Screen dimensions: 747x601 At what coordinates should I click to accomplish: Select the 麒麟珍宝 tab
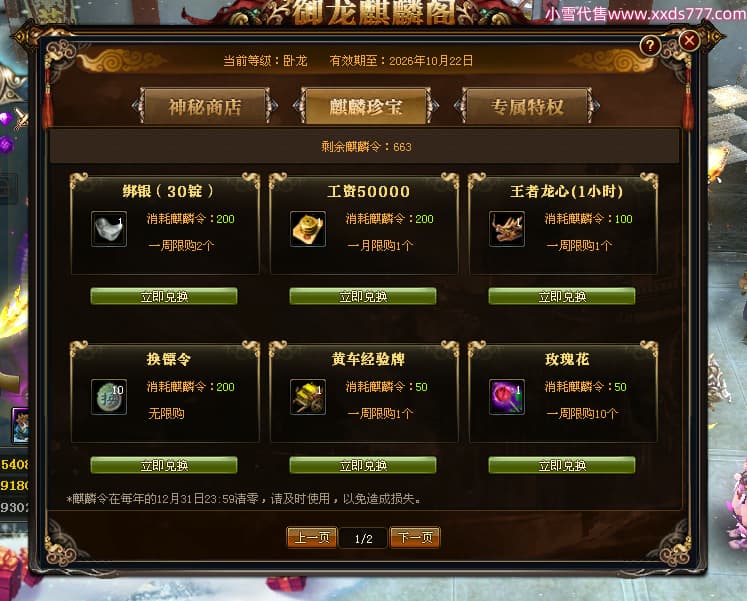tap(366, 106)
